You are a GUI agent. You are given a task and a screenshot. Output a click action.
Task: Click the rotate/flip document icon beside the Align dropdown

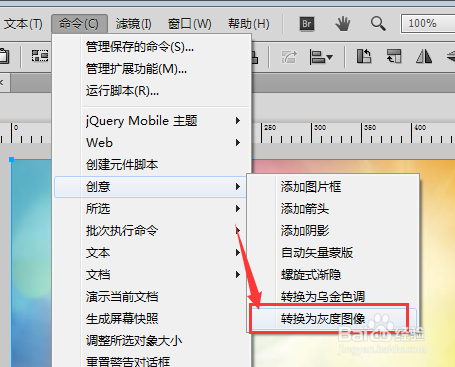coord(364,56)
